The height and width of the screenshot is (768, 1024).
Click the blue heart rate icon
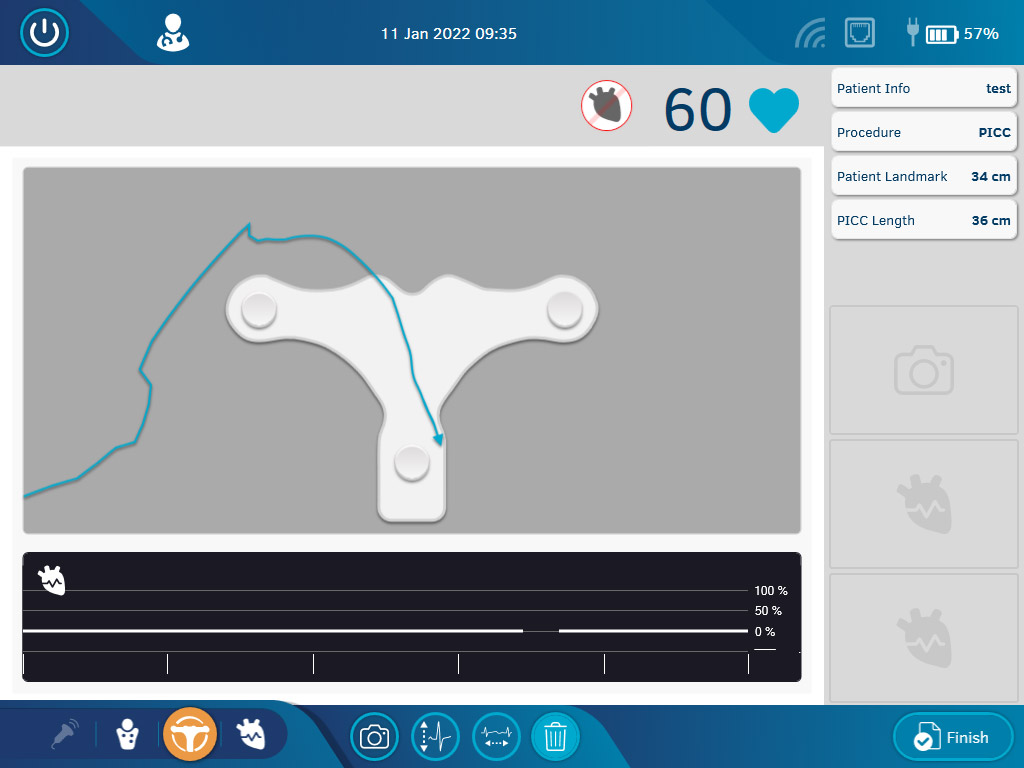click(774, 110)
